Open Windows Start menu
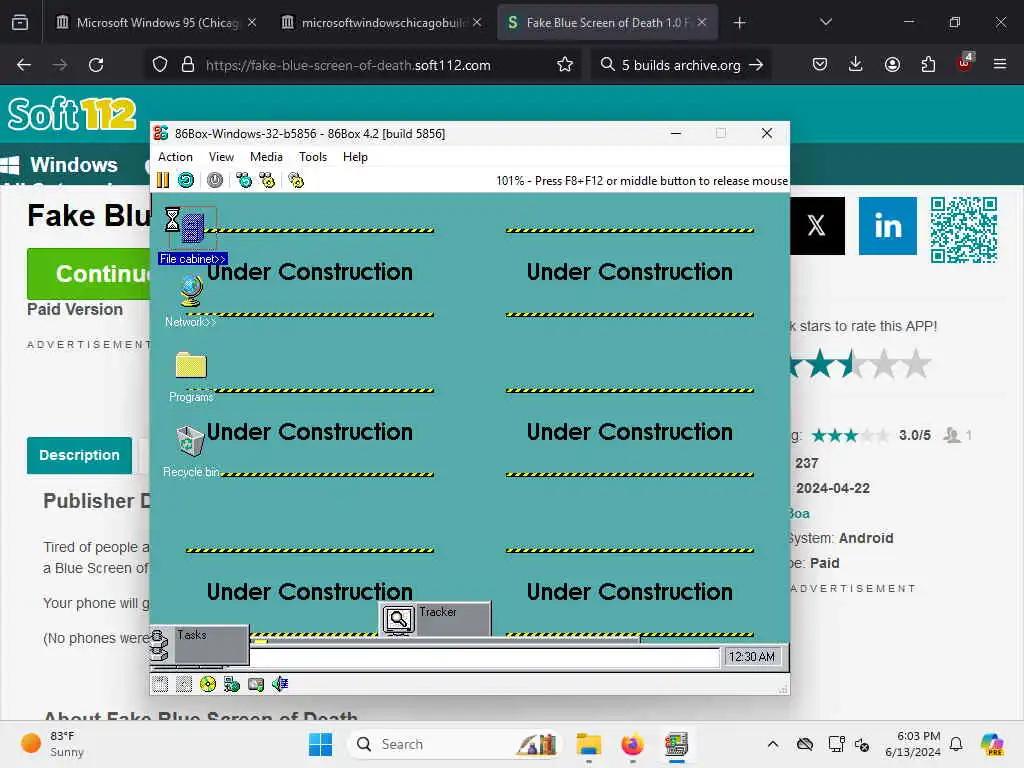The height and width of the screenshot is (768, 1024). 321,744
